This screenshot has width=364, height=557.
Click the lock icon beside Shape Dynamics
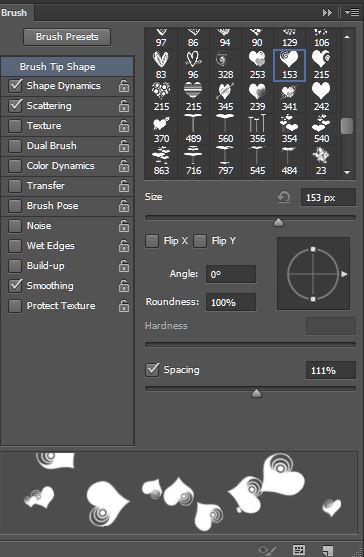click(124, 86)
